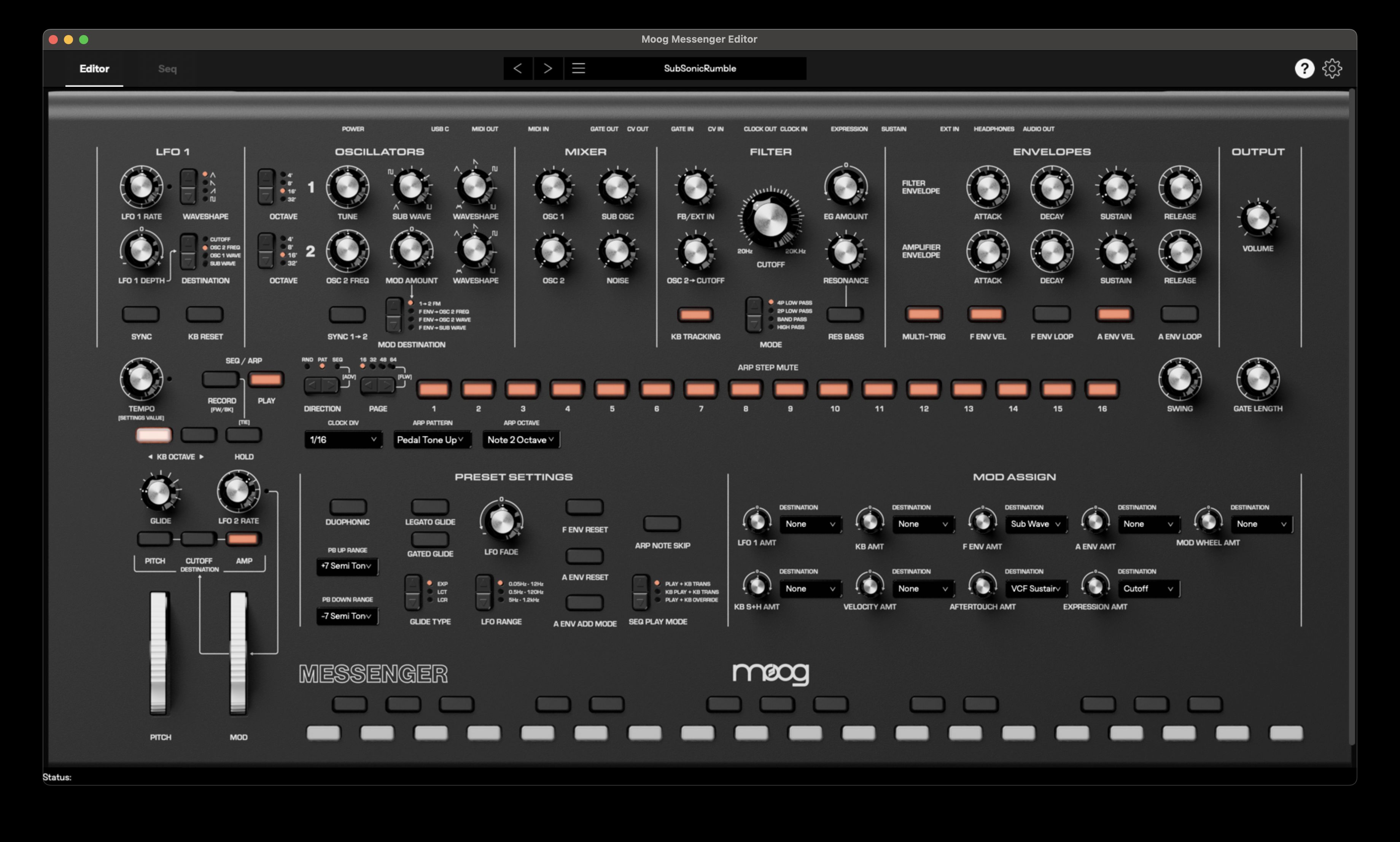Click the help question mark icon

(x=1304, y=68)
